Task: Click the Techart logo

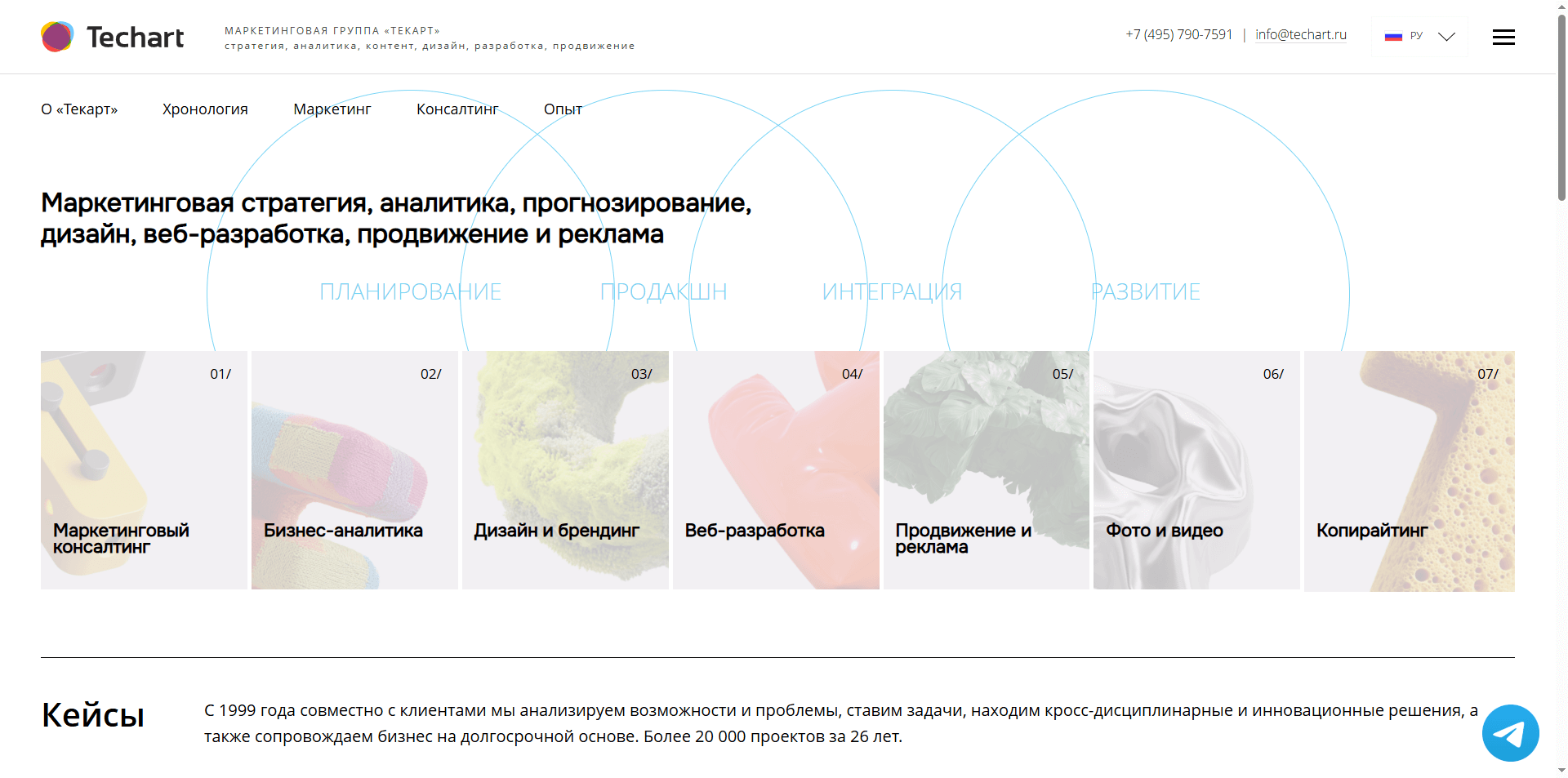Action: click(112, 36)
